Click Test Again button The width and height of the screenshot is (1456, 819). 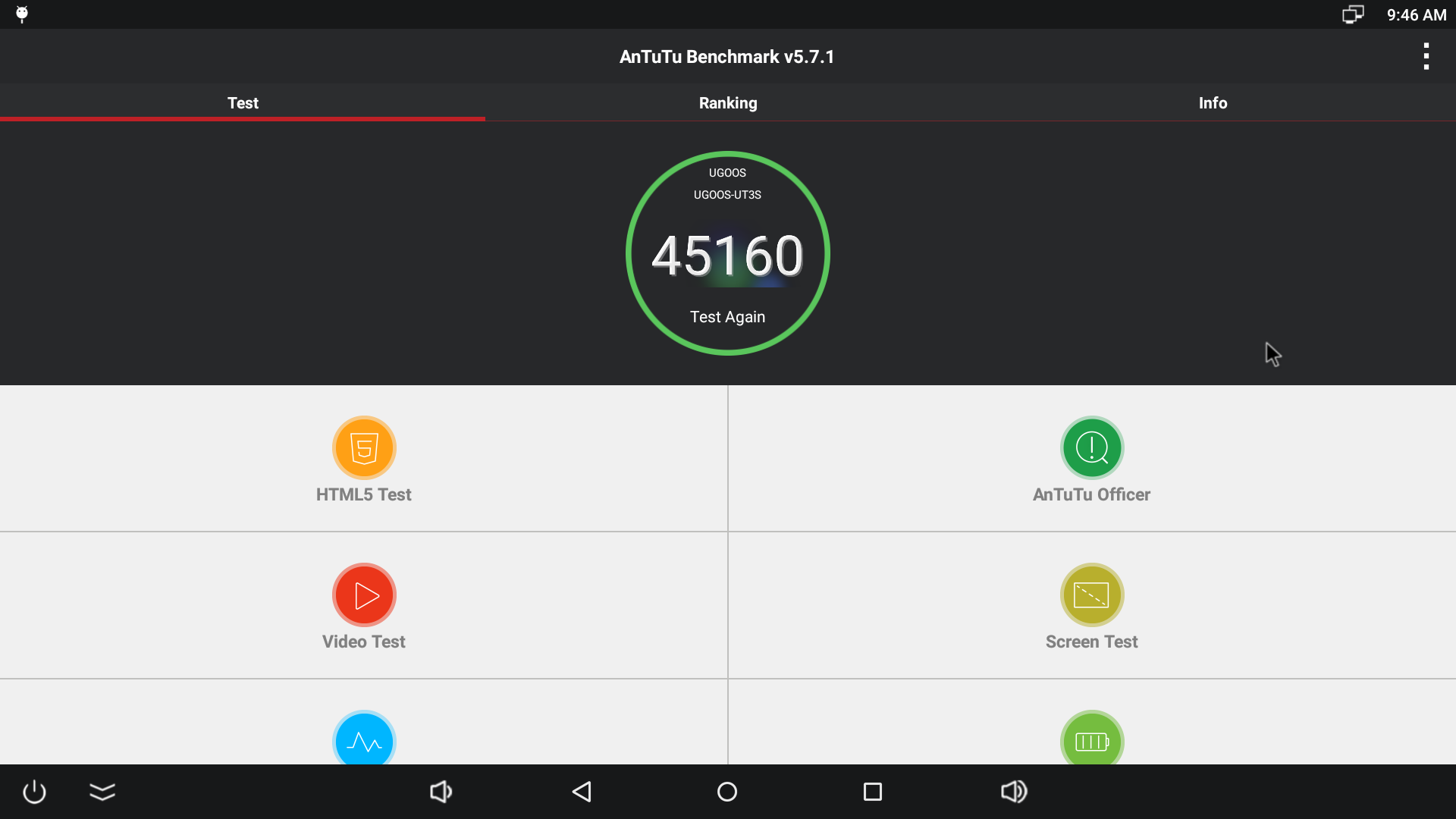727,317
